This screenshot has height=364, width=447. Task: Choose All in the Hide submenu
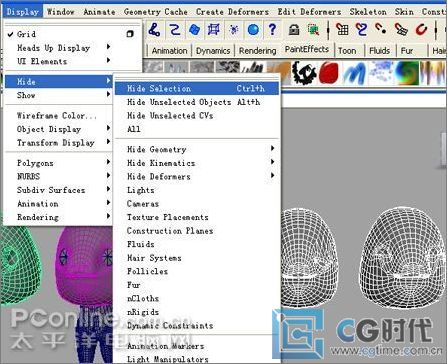(197, 129)
